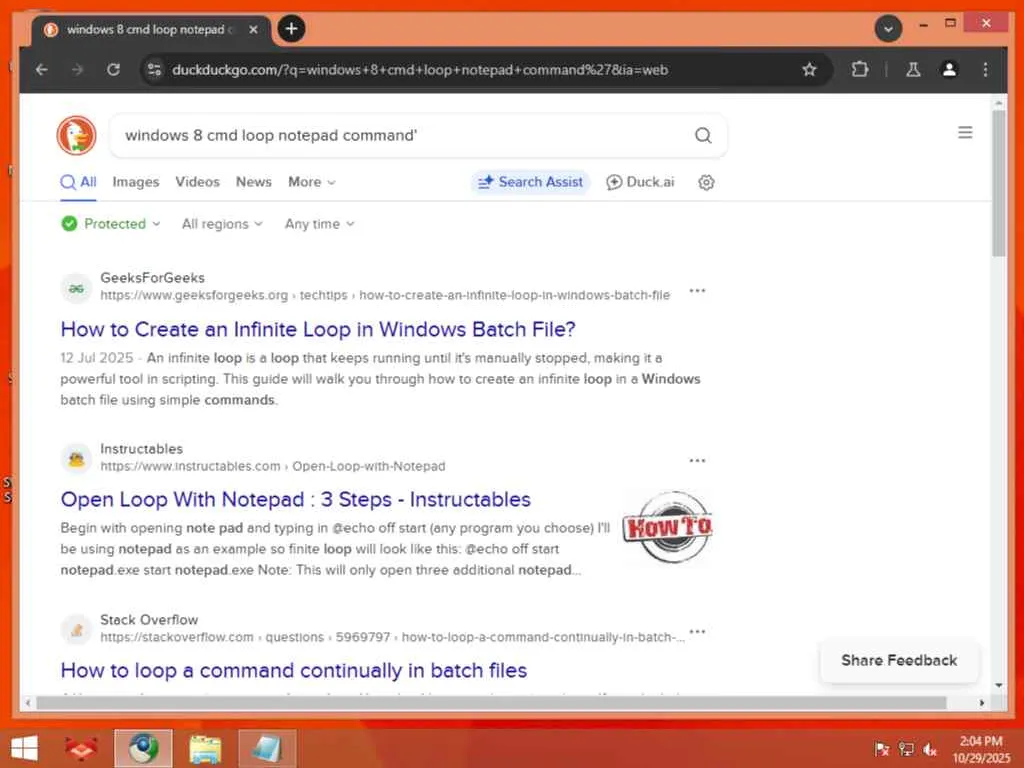Screen dimensions: 1024x768
Task: Expand the Protected safe search dropdown
Action: tap(110, 224)
